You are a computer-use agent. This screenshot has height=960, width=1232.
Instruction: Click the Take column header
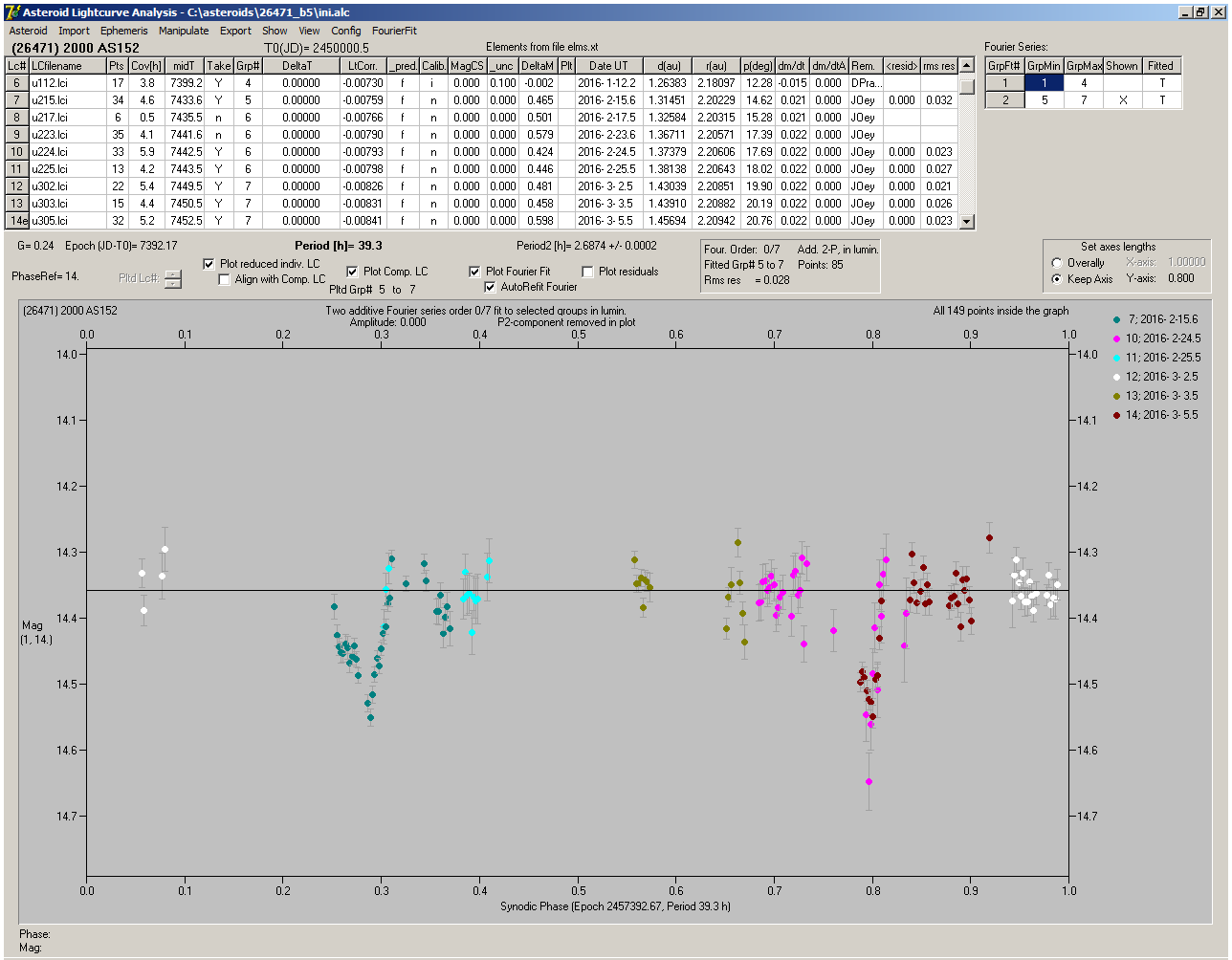(219, 66)
